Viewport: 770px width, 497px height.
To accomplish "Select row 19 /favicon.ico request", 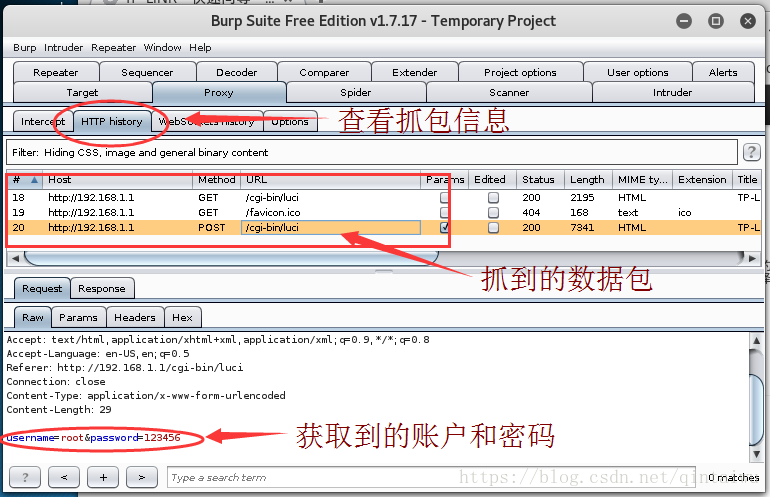I will (x=383, y=213).
